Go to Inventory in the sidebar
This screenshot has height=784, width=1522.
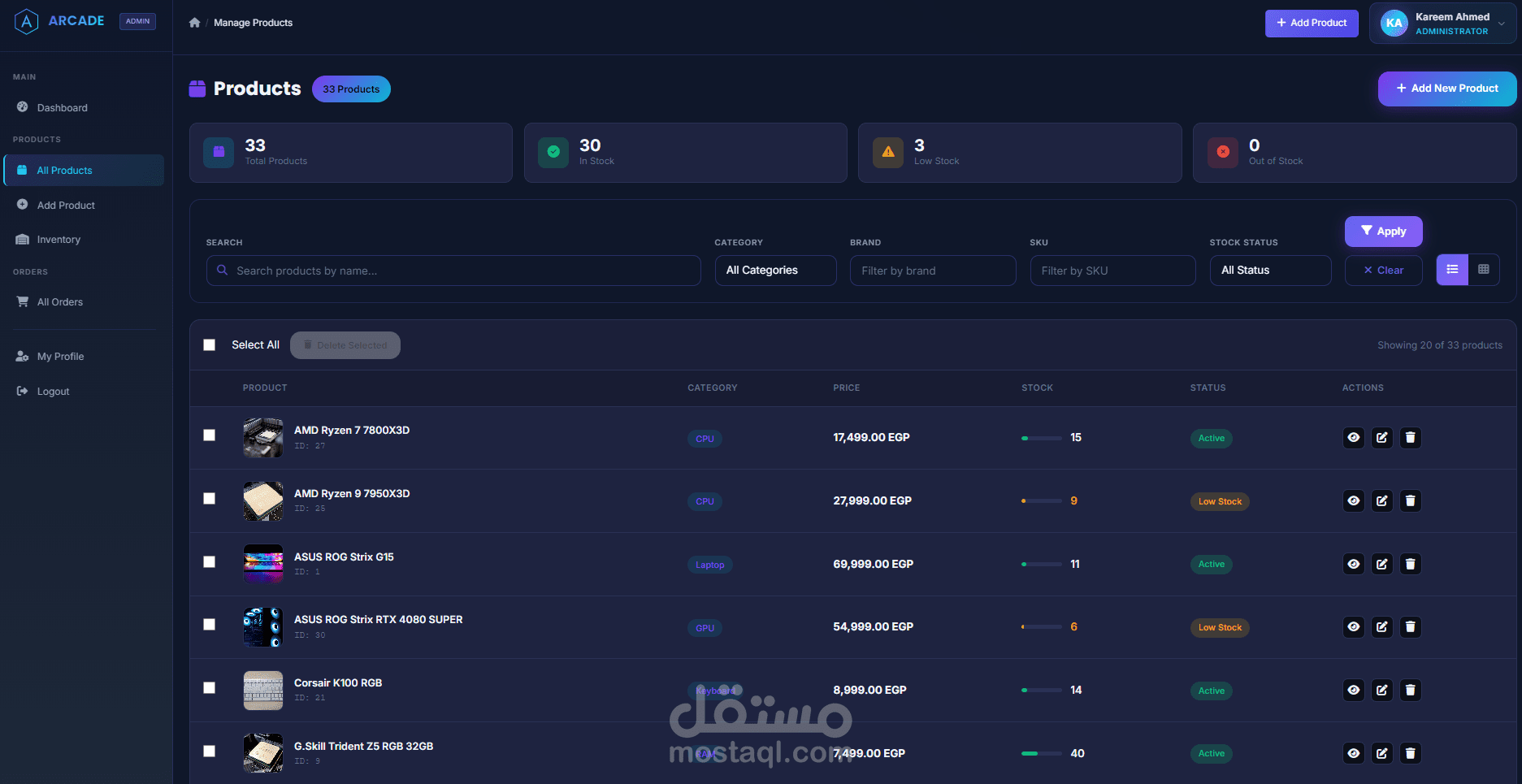pyautogui.click(x=85, y=240)
